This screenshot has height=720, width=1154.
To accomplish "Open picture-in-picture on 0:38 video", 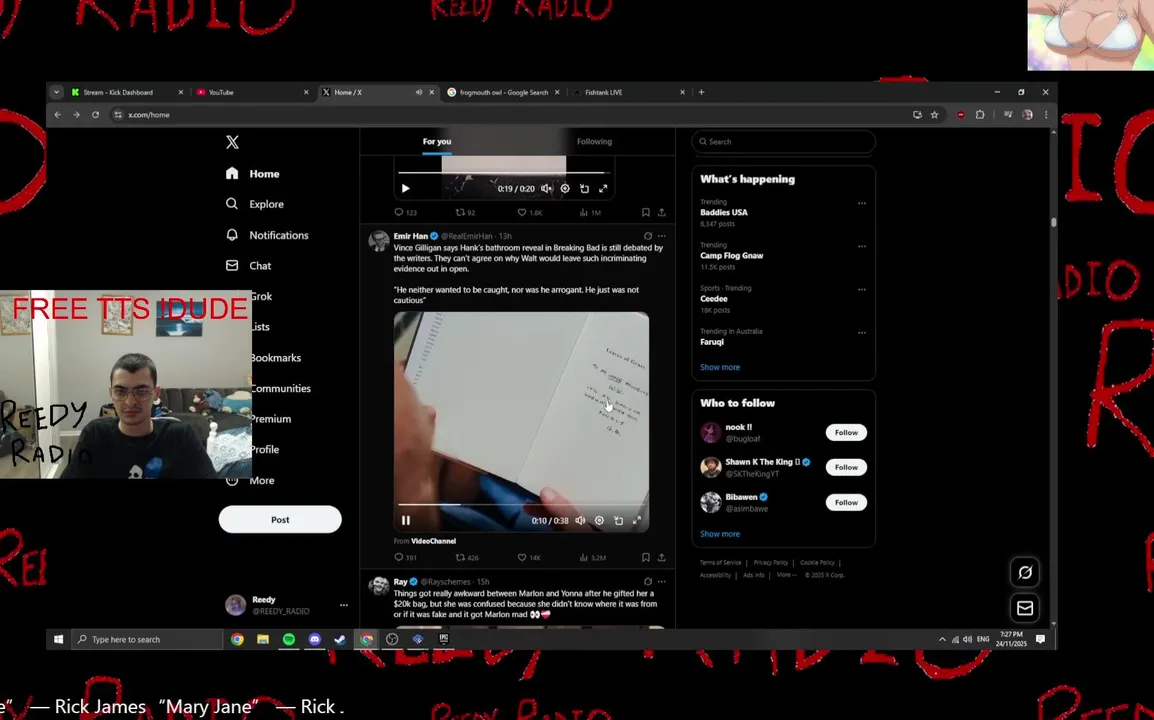I will [x=618, y=520].
